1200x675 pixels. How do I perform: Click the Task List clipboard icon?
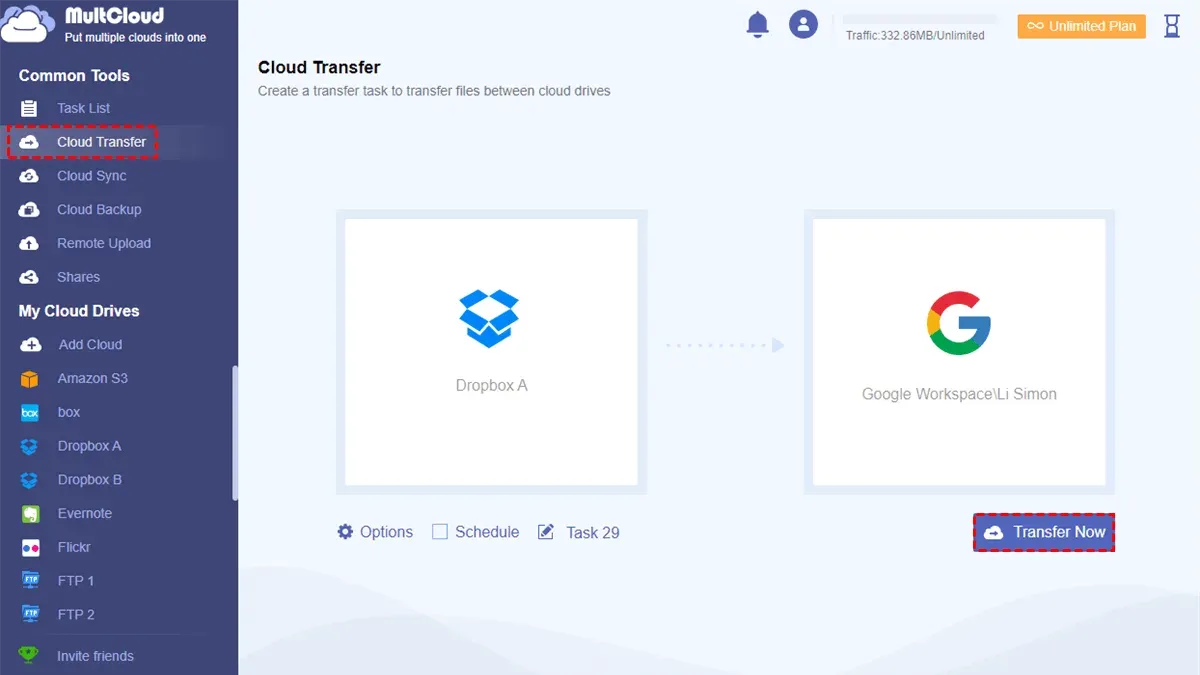pos(30,108)
